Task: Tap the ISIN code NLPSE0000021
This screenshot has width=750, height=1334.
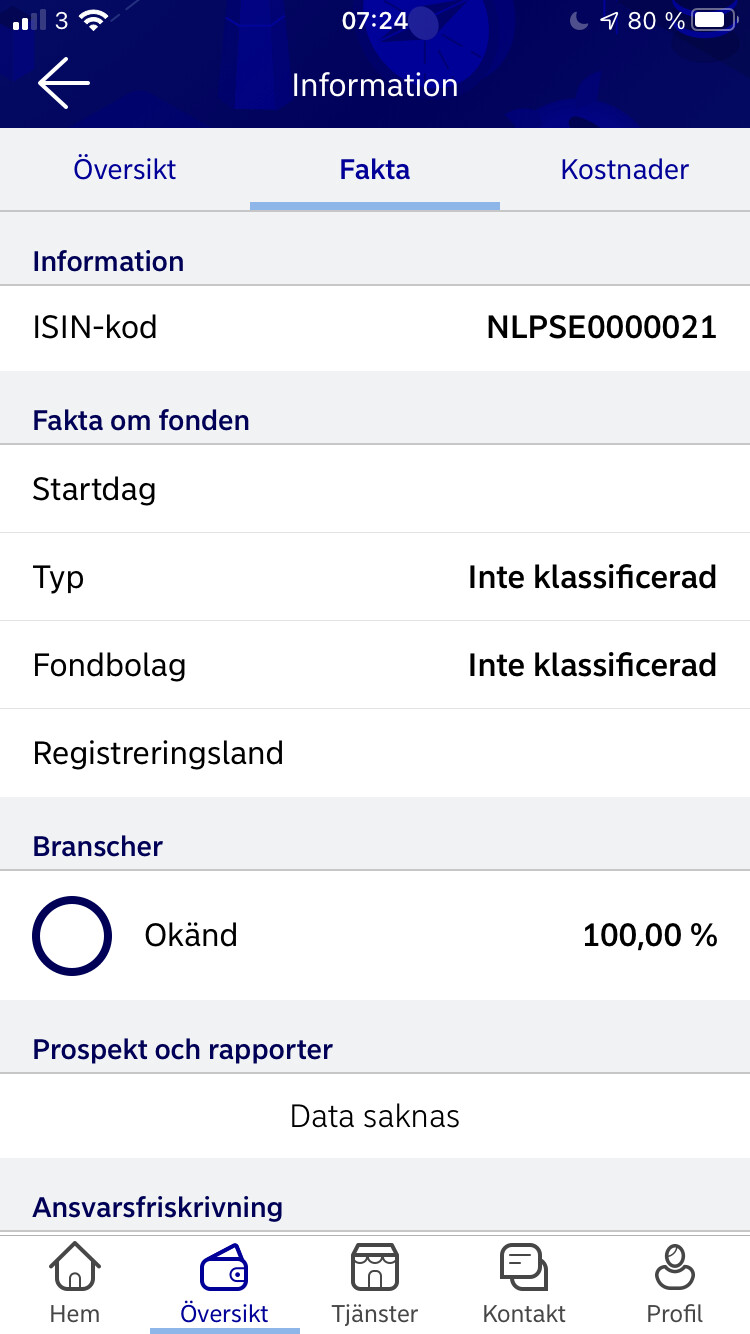Action: pyautogui.click(x=601, y=328)
